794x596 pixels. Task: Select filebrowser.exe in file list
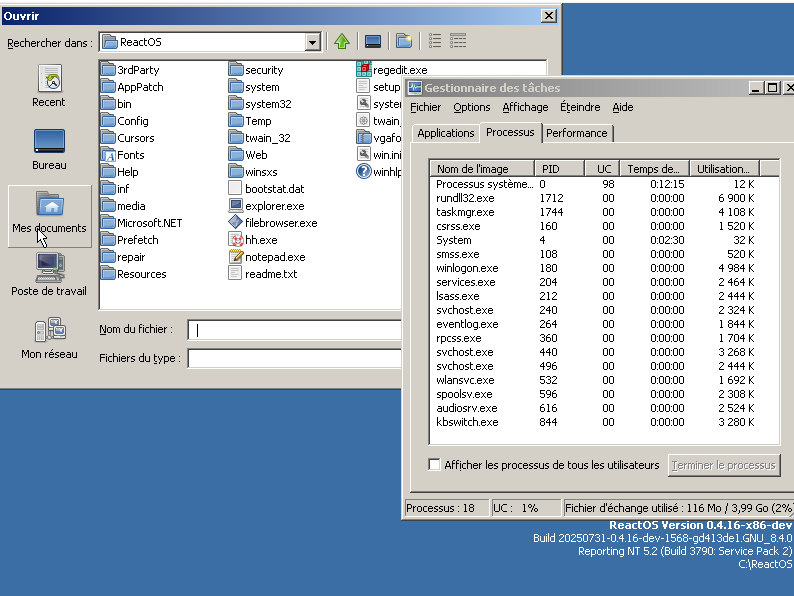(x=273, y=223)
